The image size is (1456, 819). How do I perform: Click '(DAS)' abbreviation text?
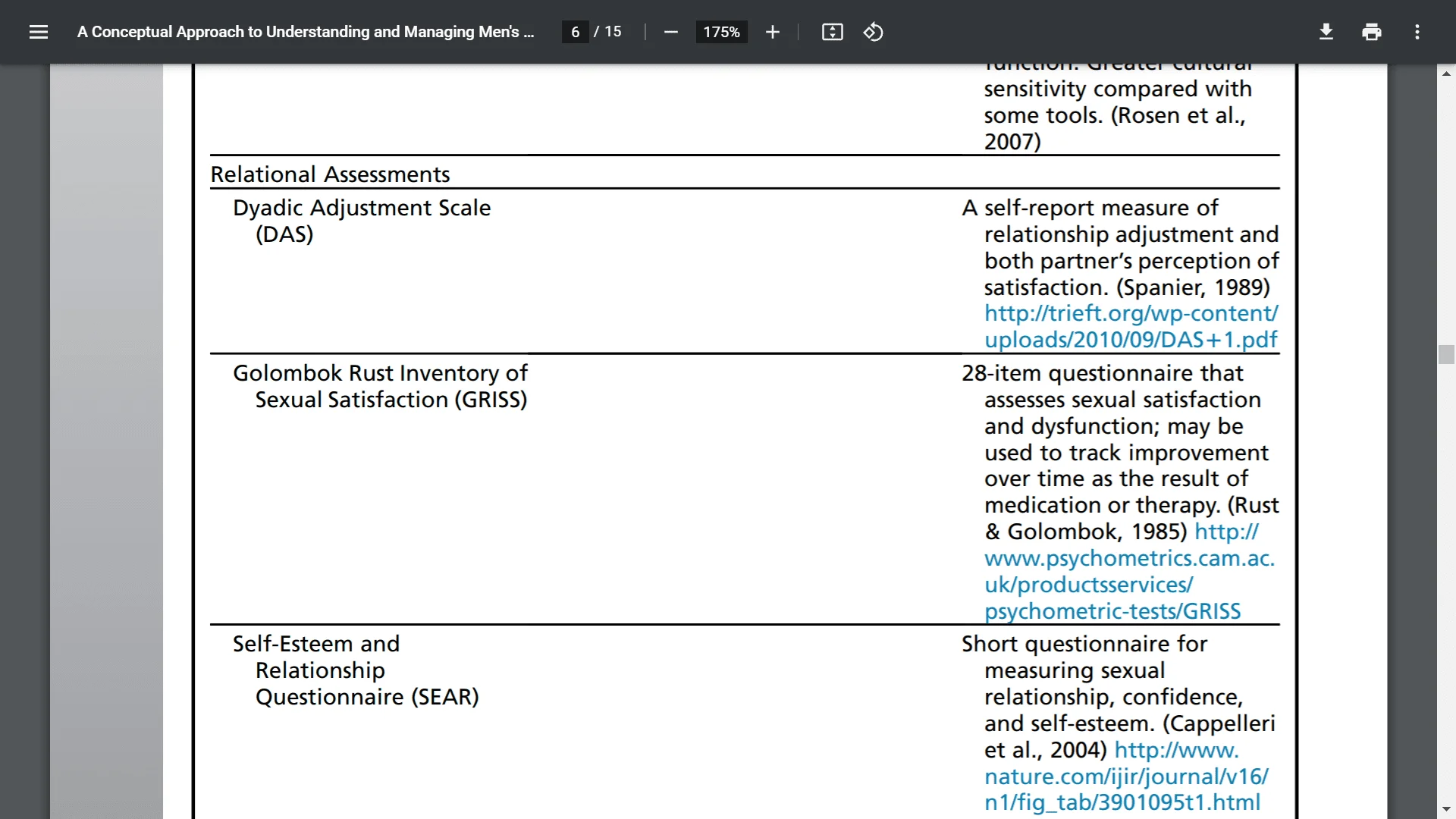point(284,234)
